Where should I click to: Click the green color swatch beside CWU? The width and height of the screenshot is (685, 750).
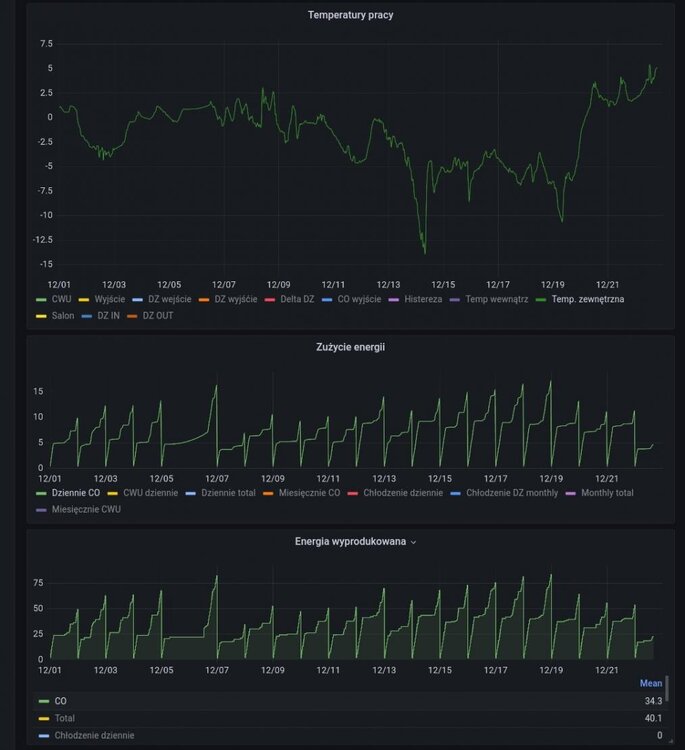point(42,299)
